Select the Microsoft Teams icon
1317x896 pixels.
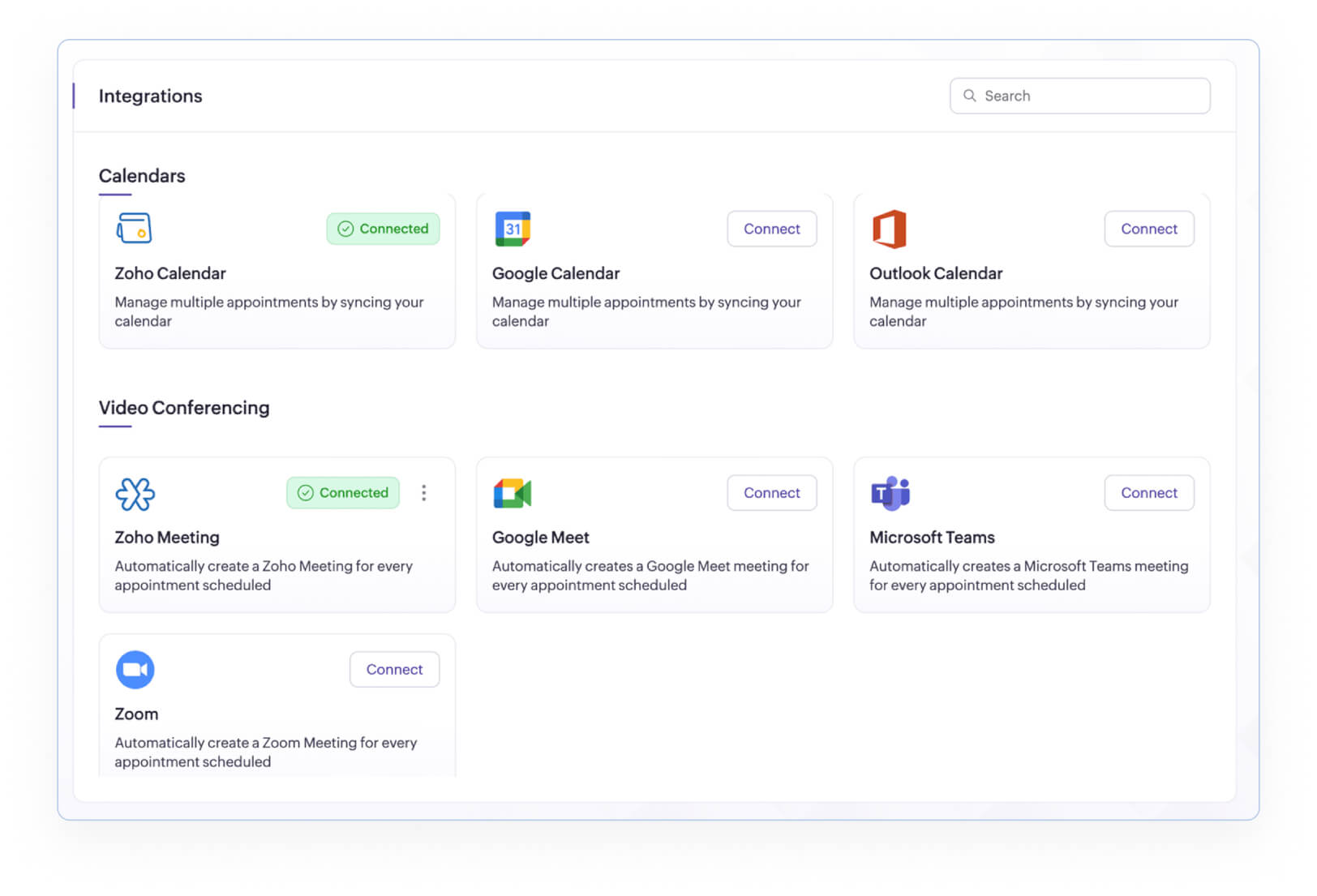(x=890, y=492)
